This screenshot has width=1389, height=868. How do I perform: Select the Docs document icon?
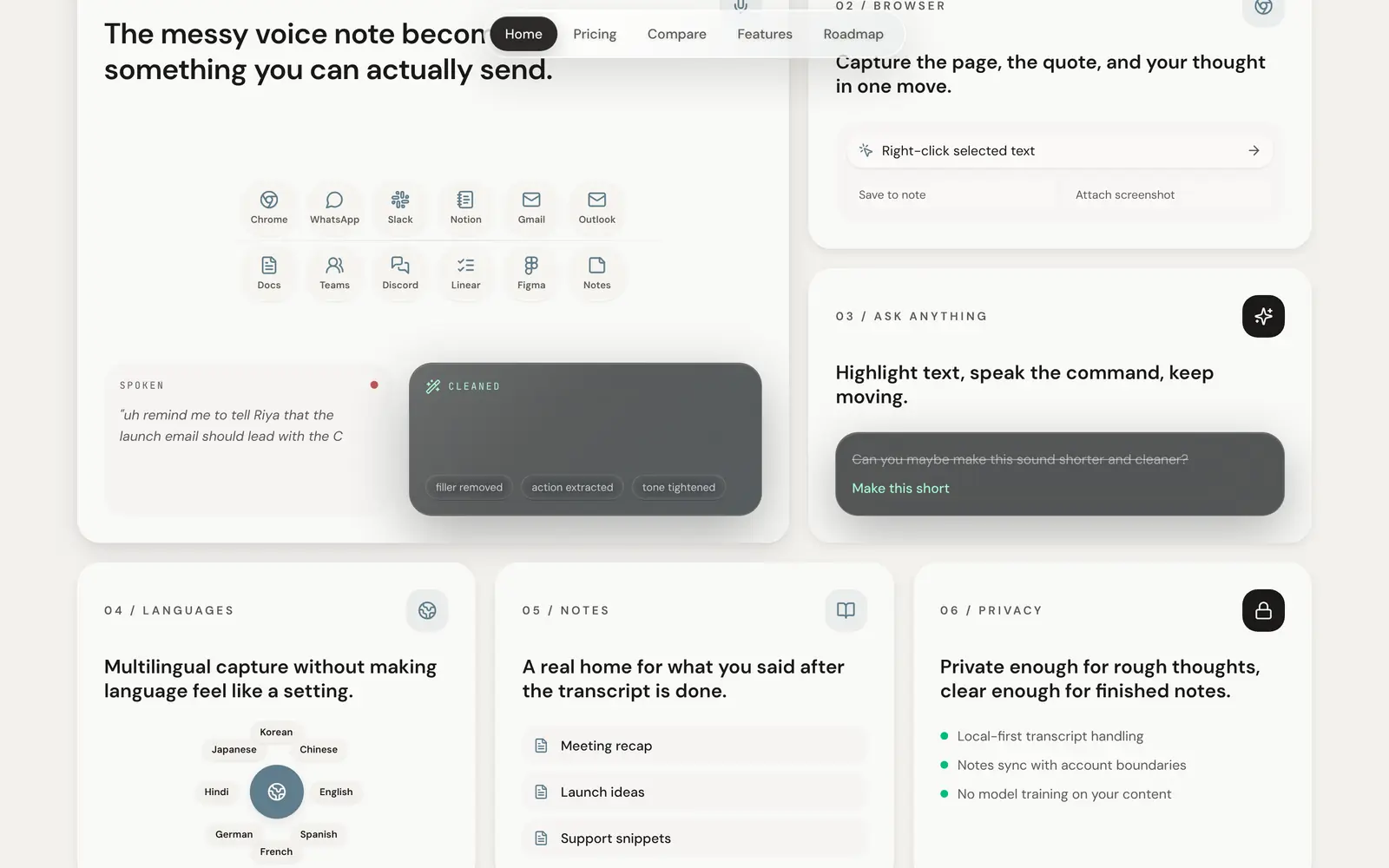tap(269, 265)
